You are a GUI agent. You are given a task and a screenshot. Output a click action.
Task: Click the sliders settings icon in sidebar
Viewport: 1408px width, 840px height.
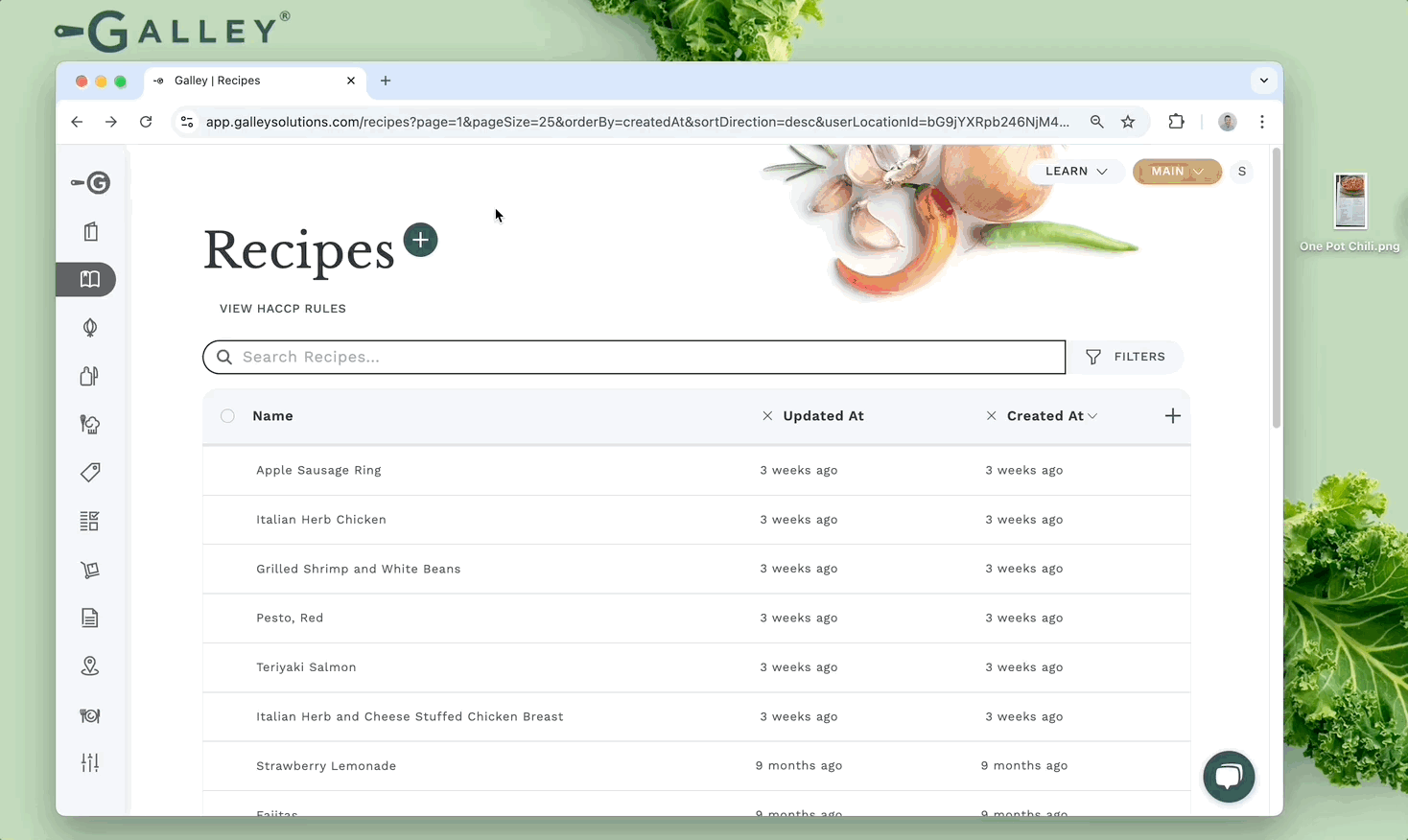pyautogui.click(x=90, y=762)
